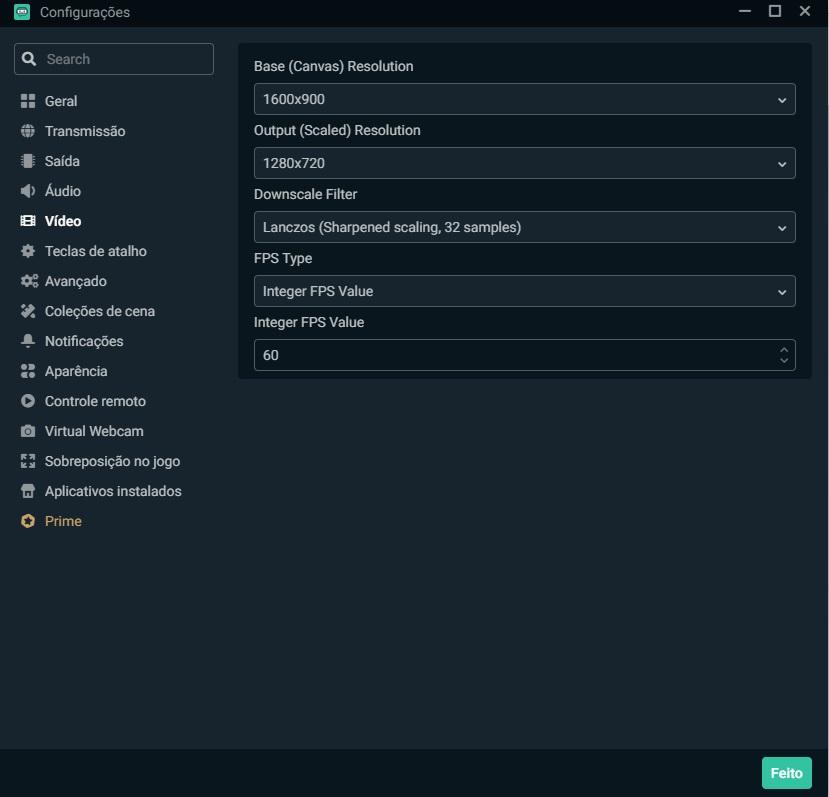
Task: Open Geral settings via its grid icon
Action: click(x=27, y=101)
